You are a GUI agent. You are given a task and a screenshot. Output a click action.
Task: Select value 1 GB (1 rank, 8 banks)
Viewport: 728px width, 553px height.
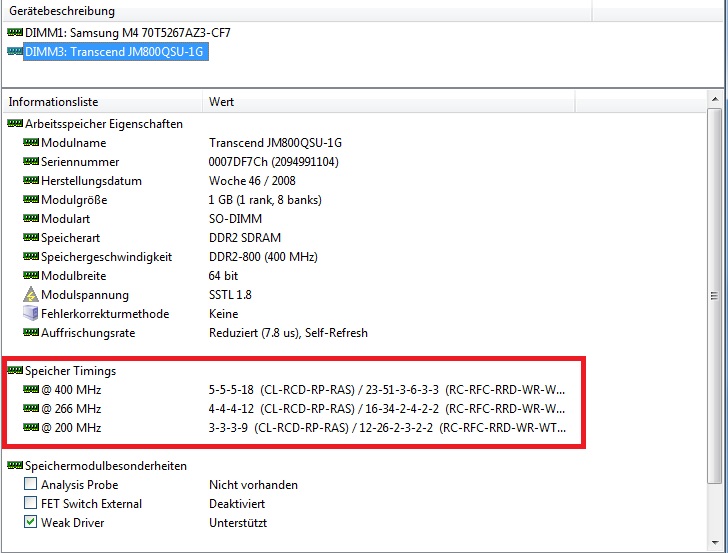[x=265, y=200]
